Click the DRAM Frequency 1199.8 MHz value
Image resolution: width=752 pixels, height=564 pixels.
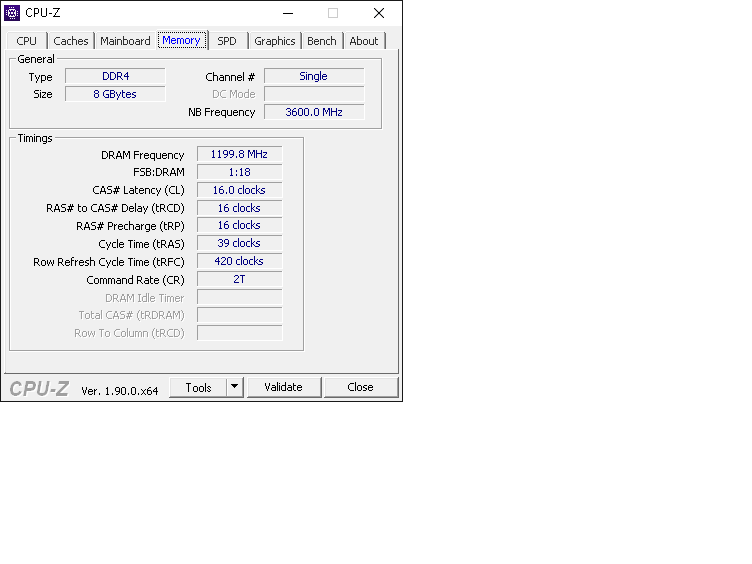point(239,154)
